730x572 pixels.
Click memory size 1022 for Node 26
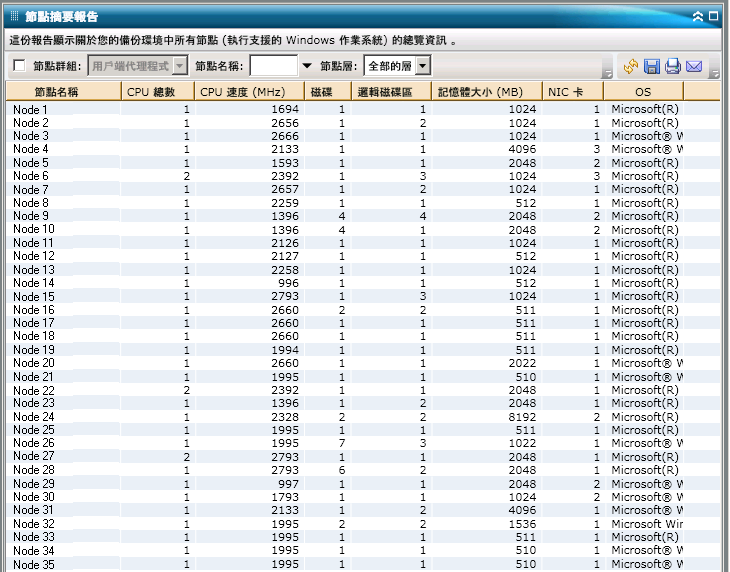click(522, 443)
